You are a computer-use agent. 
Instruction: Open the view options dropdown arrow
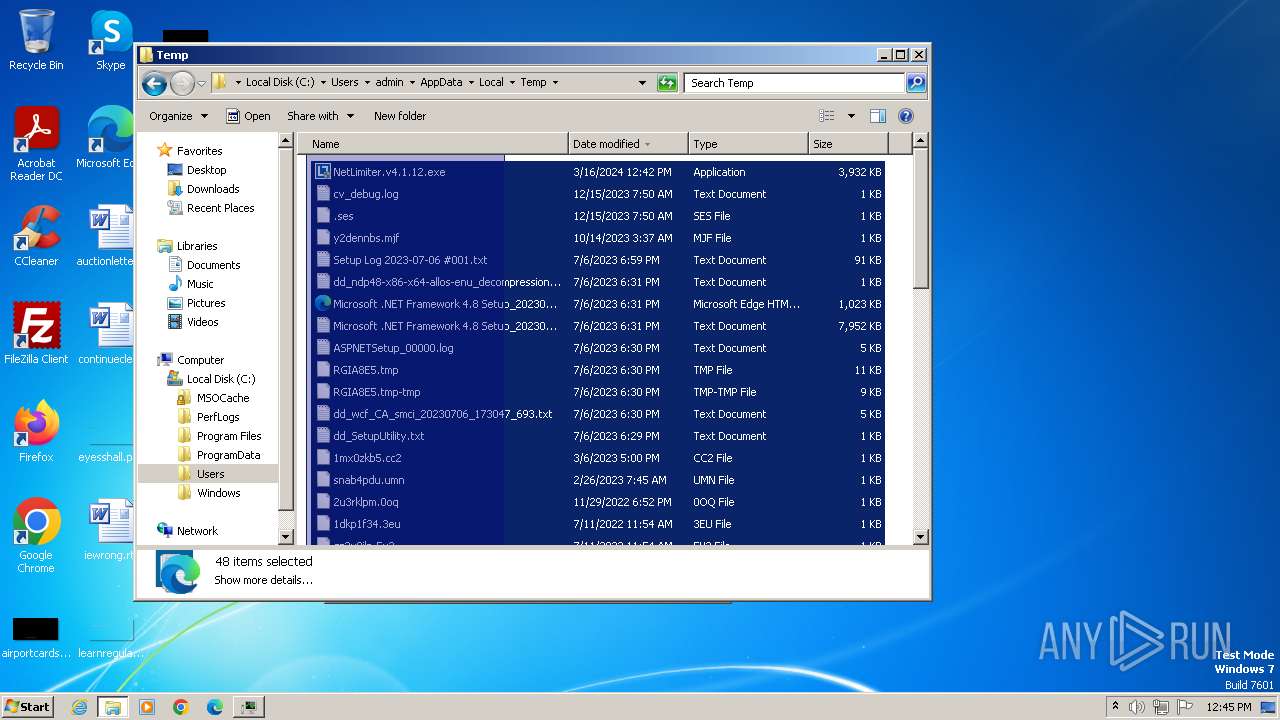[851, 116]
